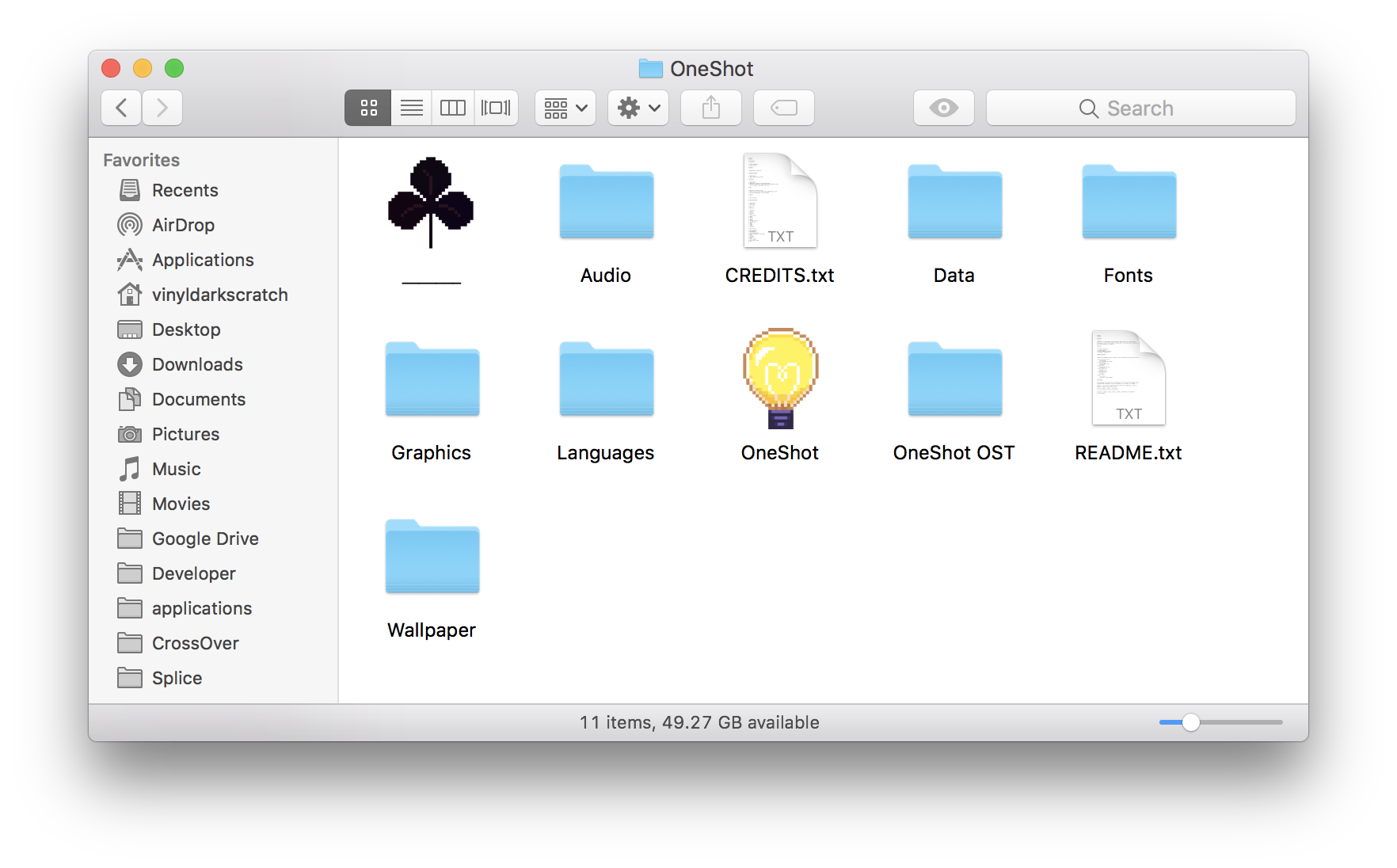Viewport: 1397px width, 868px height.
Task: Go to the Downloads sidebar item
Action: (196, 364)
